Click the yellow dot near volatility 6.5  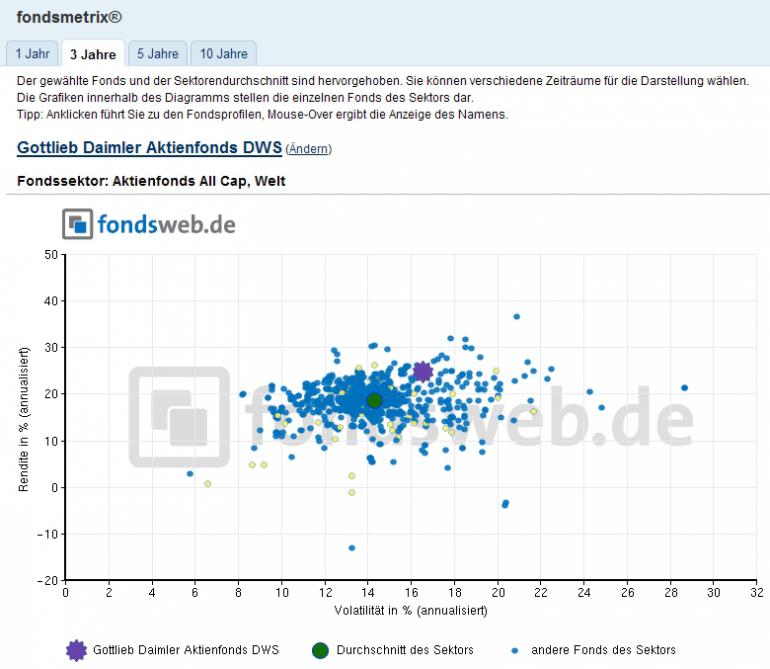[x=208, y=484]
